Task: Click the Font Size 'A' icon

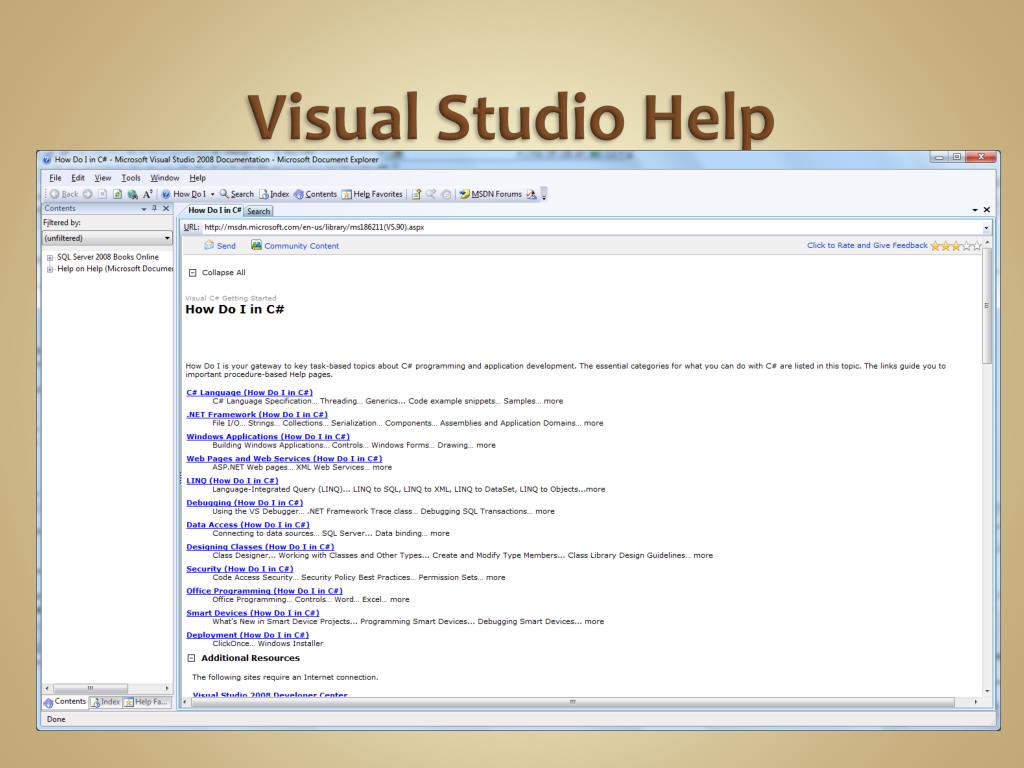Action: (x=148, y=194)
